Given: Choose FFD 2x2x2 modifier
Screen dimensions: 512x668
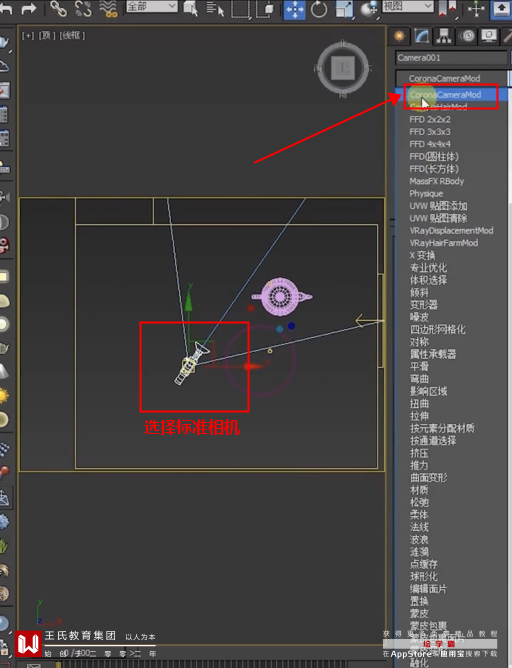Looking at the screenshot, I should 429,119.
